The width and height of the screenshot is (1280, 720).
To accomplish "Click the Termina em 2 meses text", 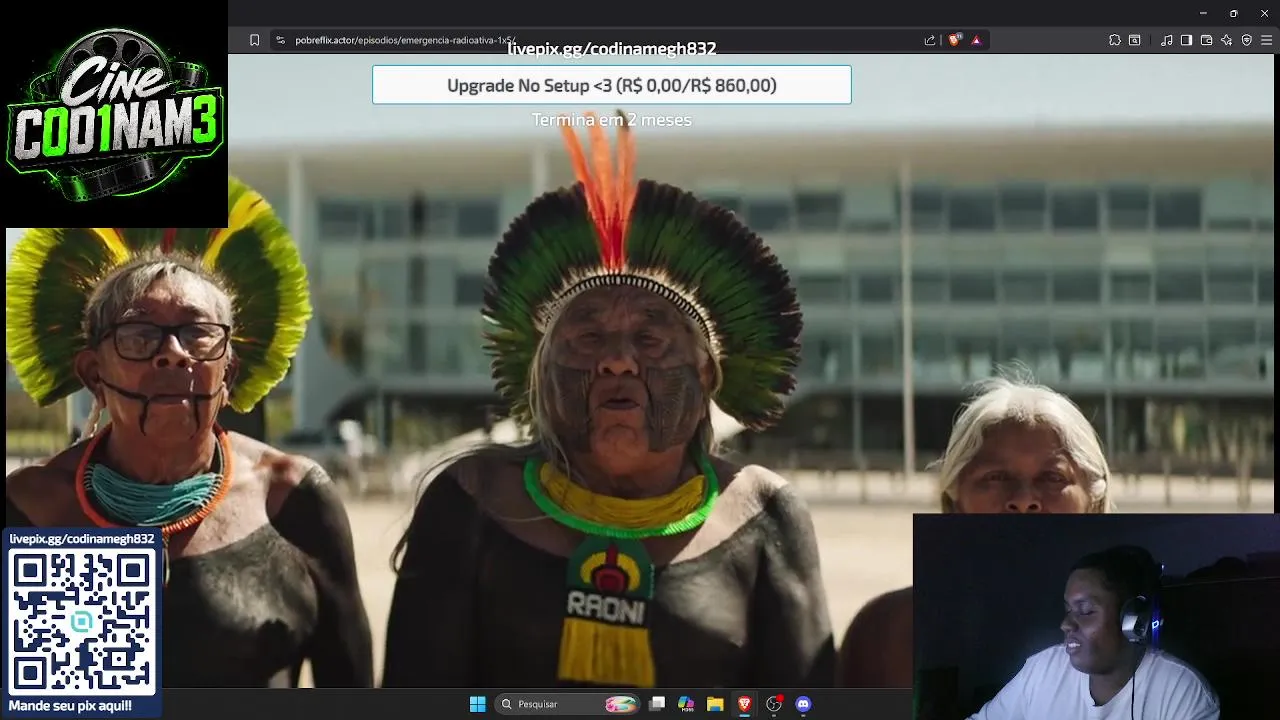I will pos(612,120).
